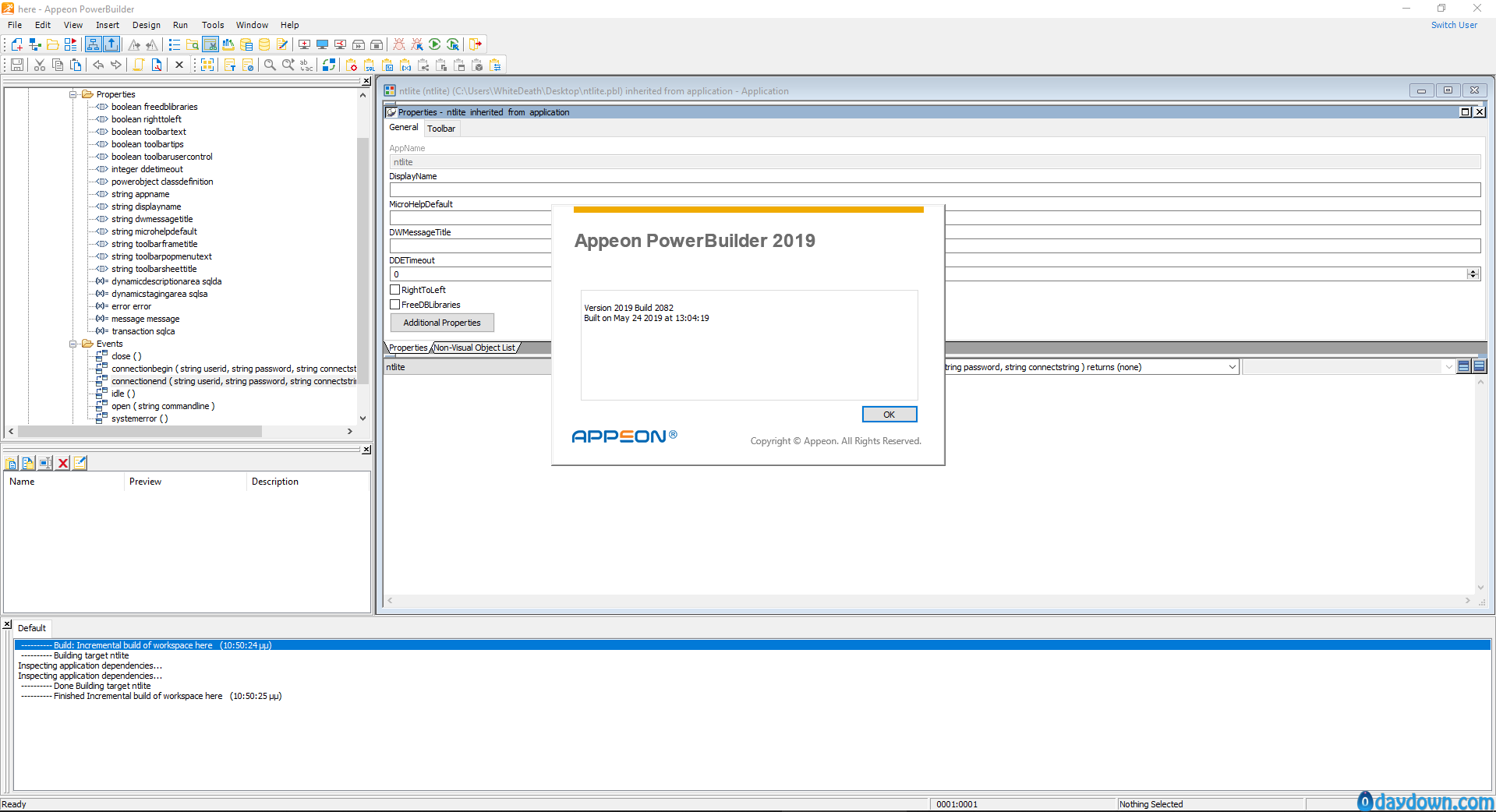The width and height of the screenshot is (1496, 812).
Task: Click the rename clip icon
Action: (46, 463)
